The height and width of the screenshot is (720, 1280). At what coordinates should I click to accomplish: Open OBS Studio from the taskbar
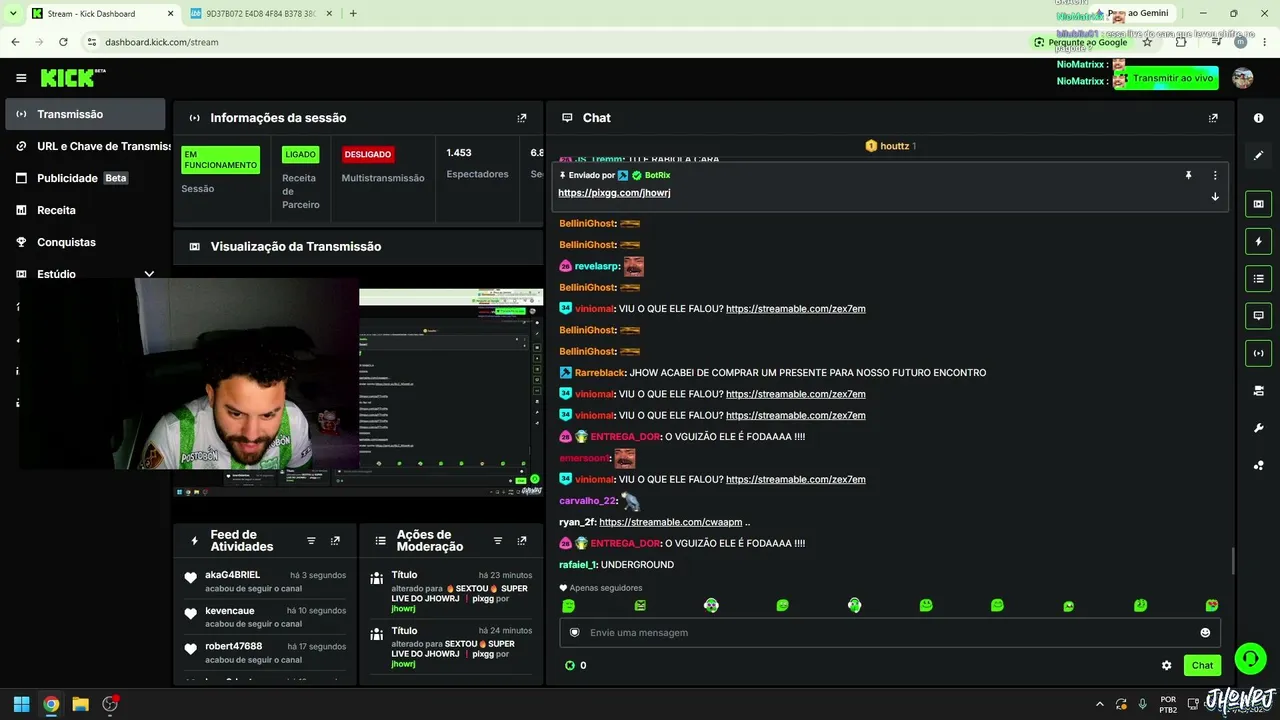(111, 704)
